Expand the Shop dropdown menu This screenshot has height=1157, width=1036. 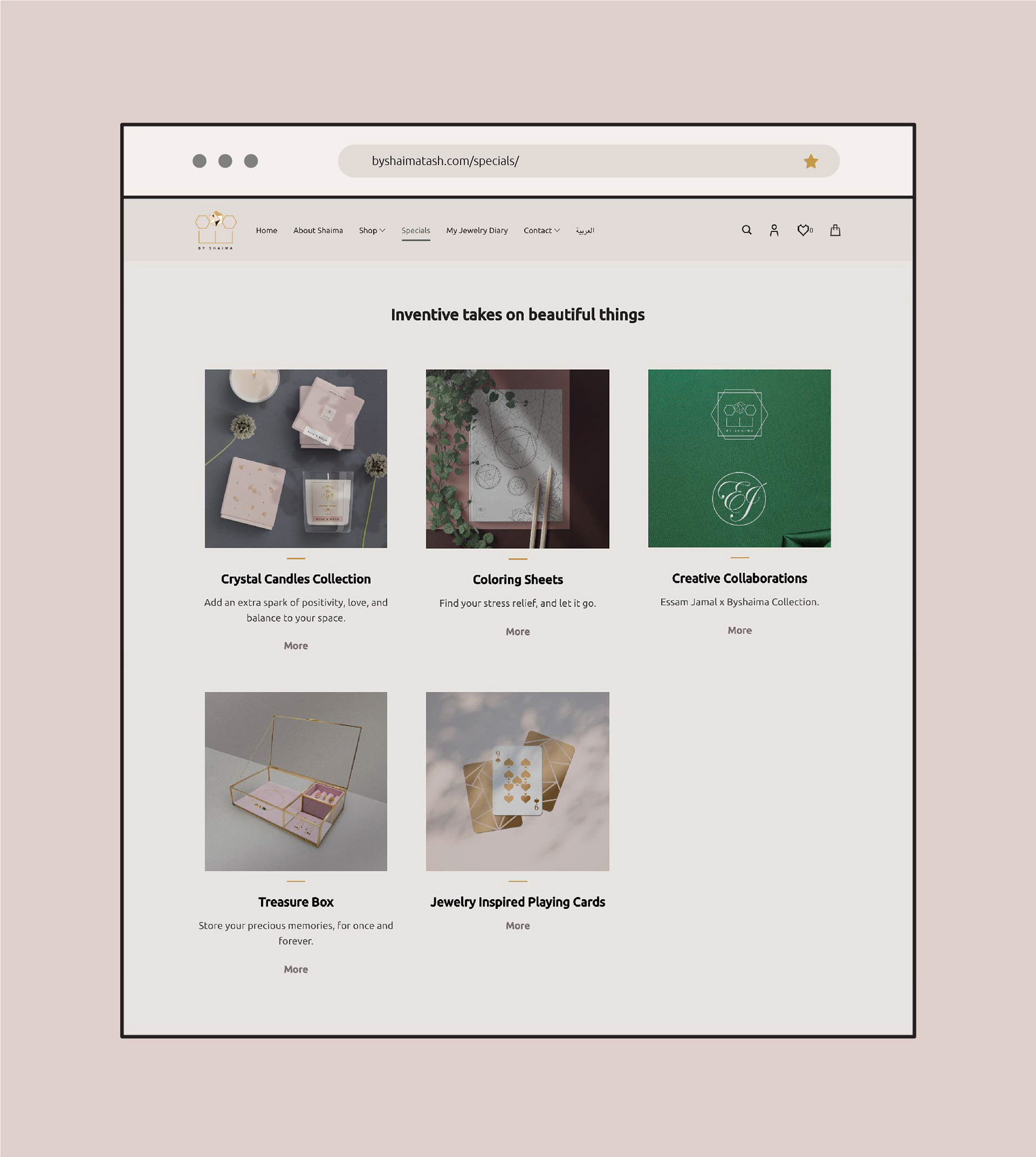[372, 230]
